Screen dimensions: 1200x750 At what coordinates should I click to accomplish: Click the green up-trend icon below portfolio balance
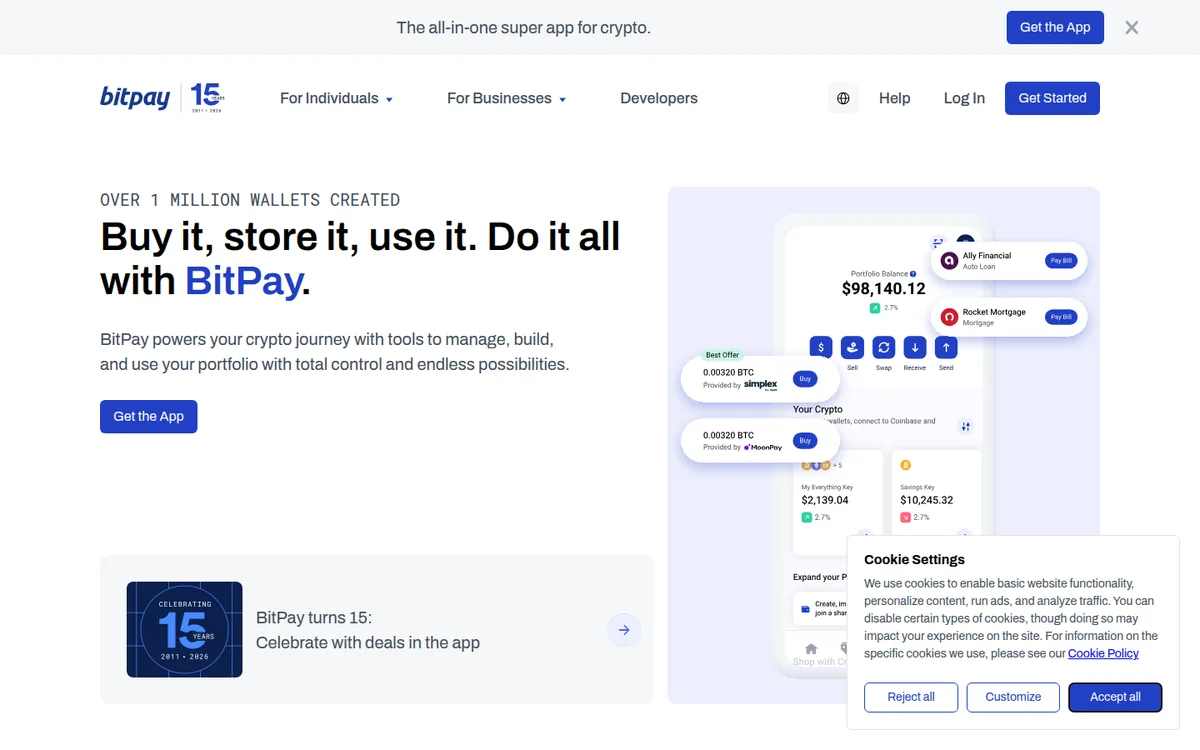point(875,308)
